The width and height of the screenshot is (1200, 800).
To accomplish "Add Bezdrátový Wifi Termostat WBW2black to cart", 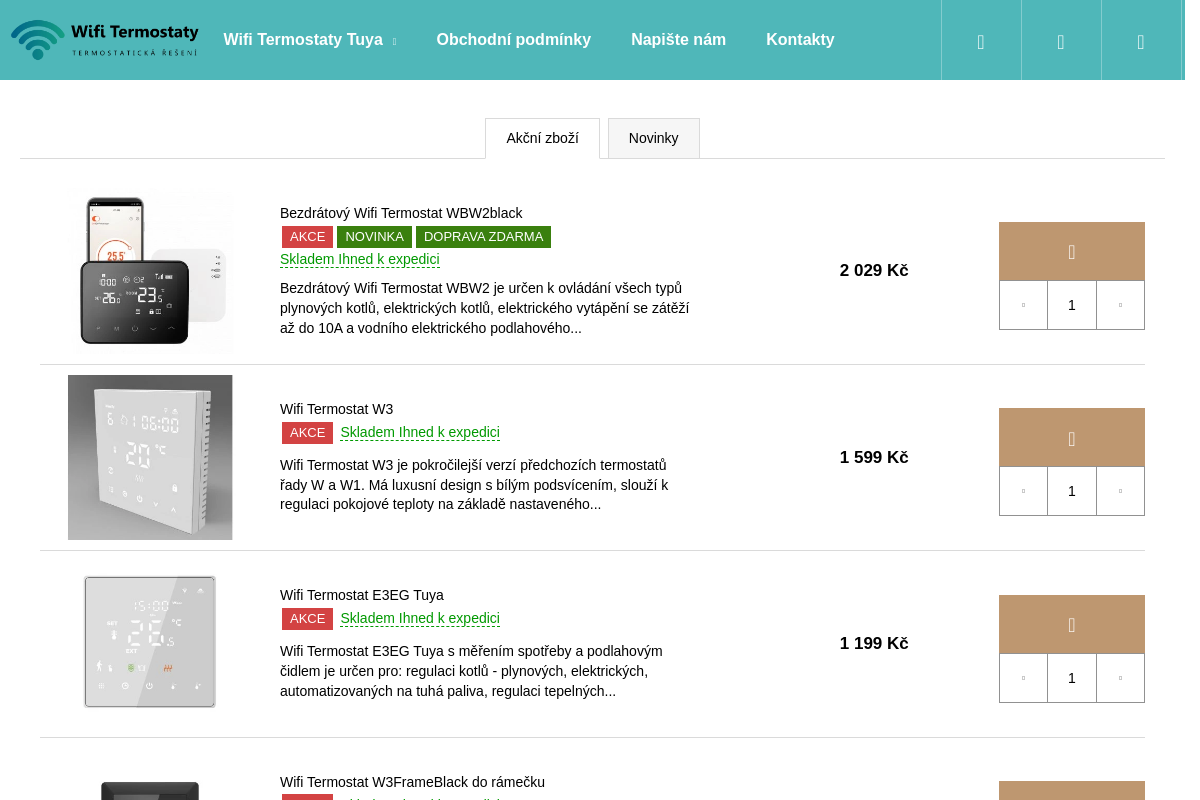I will (x=1072, y=251).
